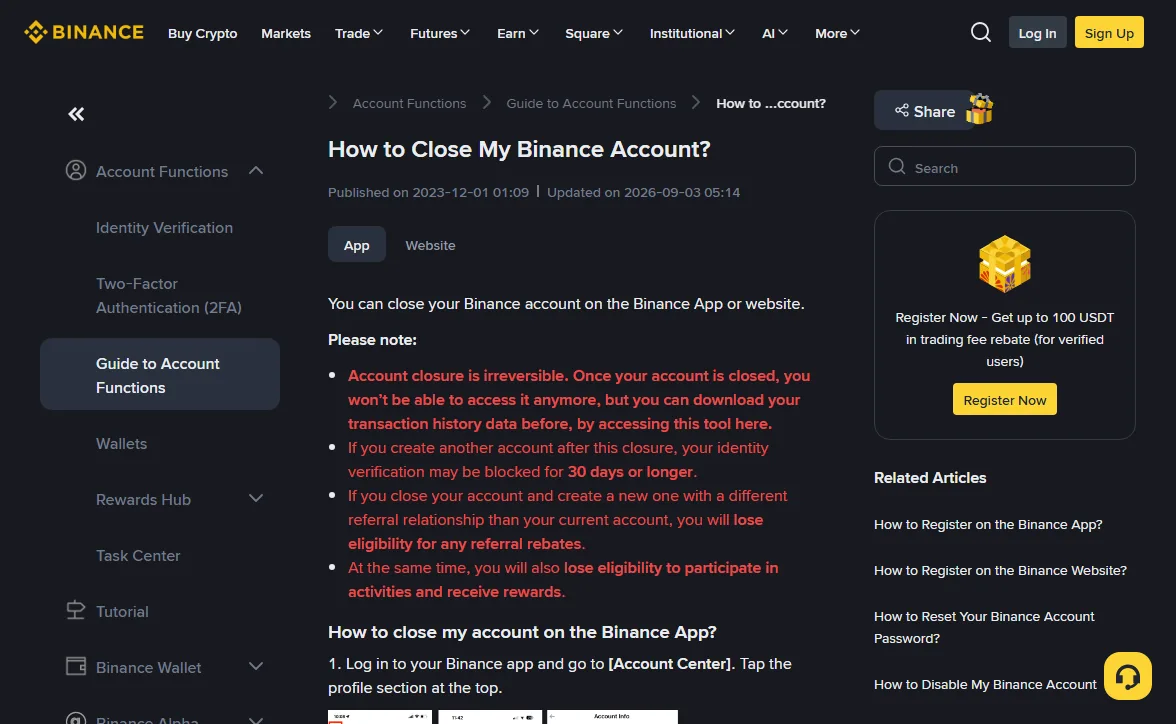Click the Register Now button

tap(1004, 399)
